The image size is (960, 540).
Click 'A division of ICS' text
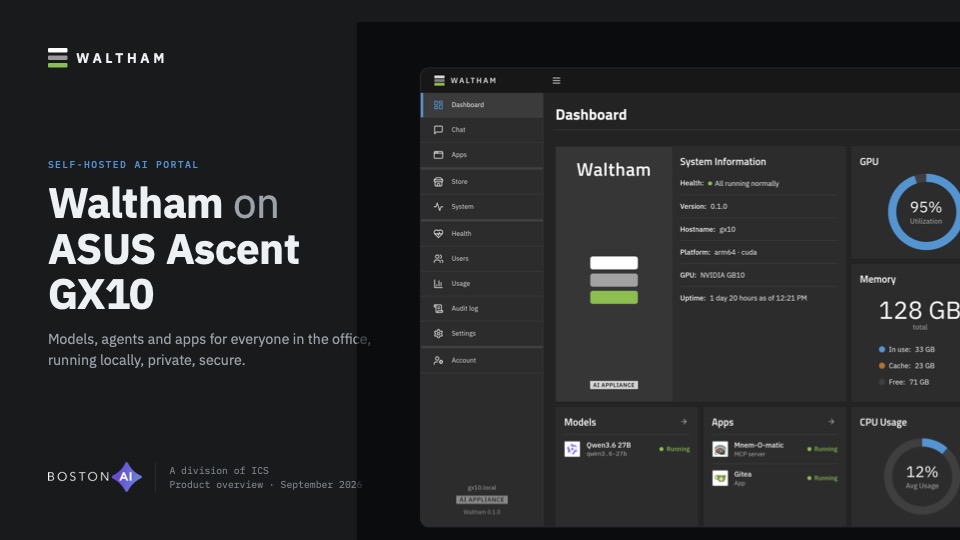click(219, 470)
